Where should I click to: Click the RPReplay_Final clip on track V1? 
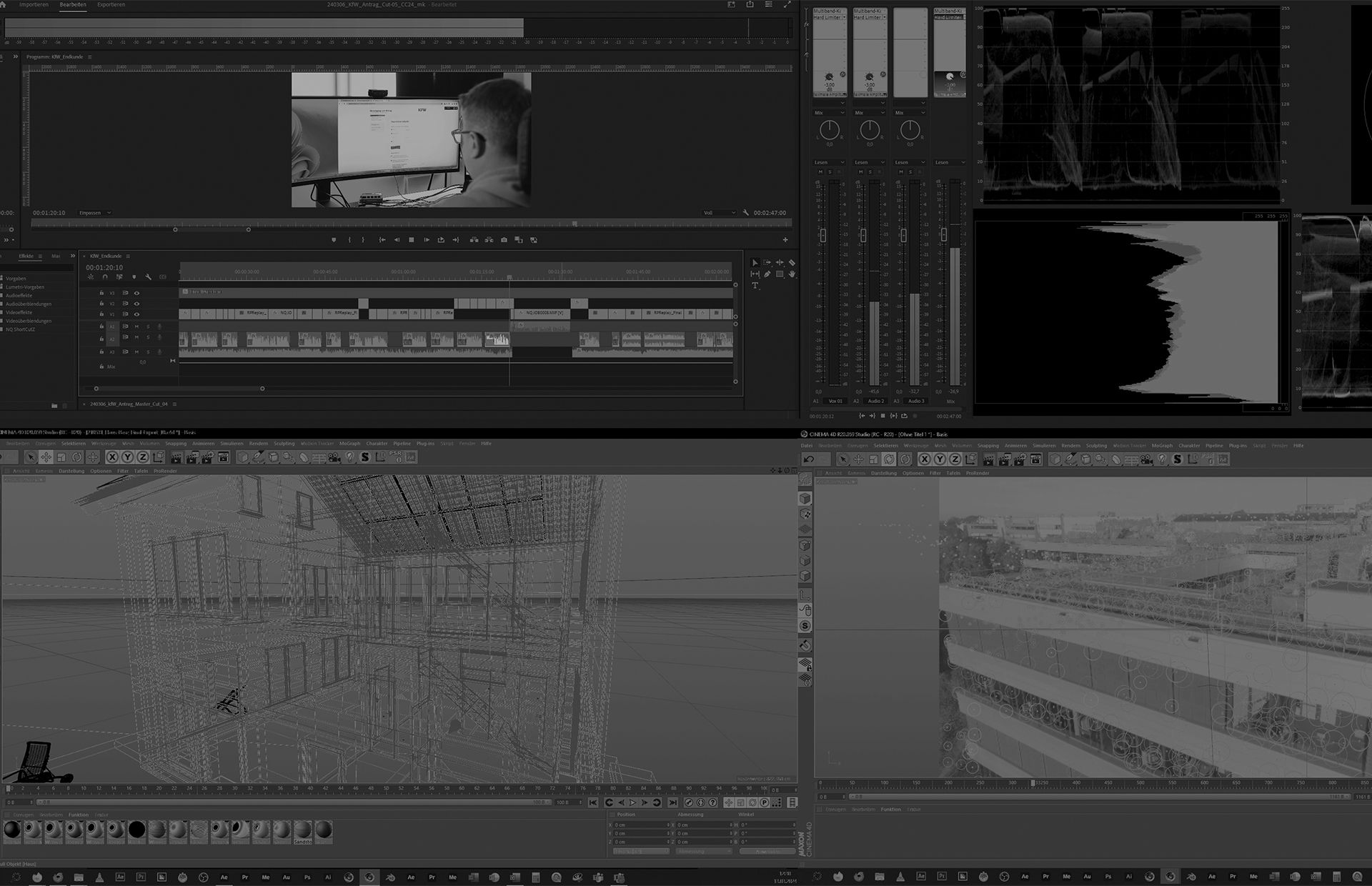coord(663,313)
